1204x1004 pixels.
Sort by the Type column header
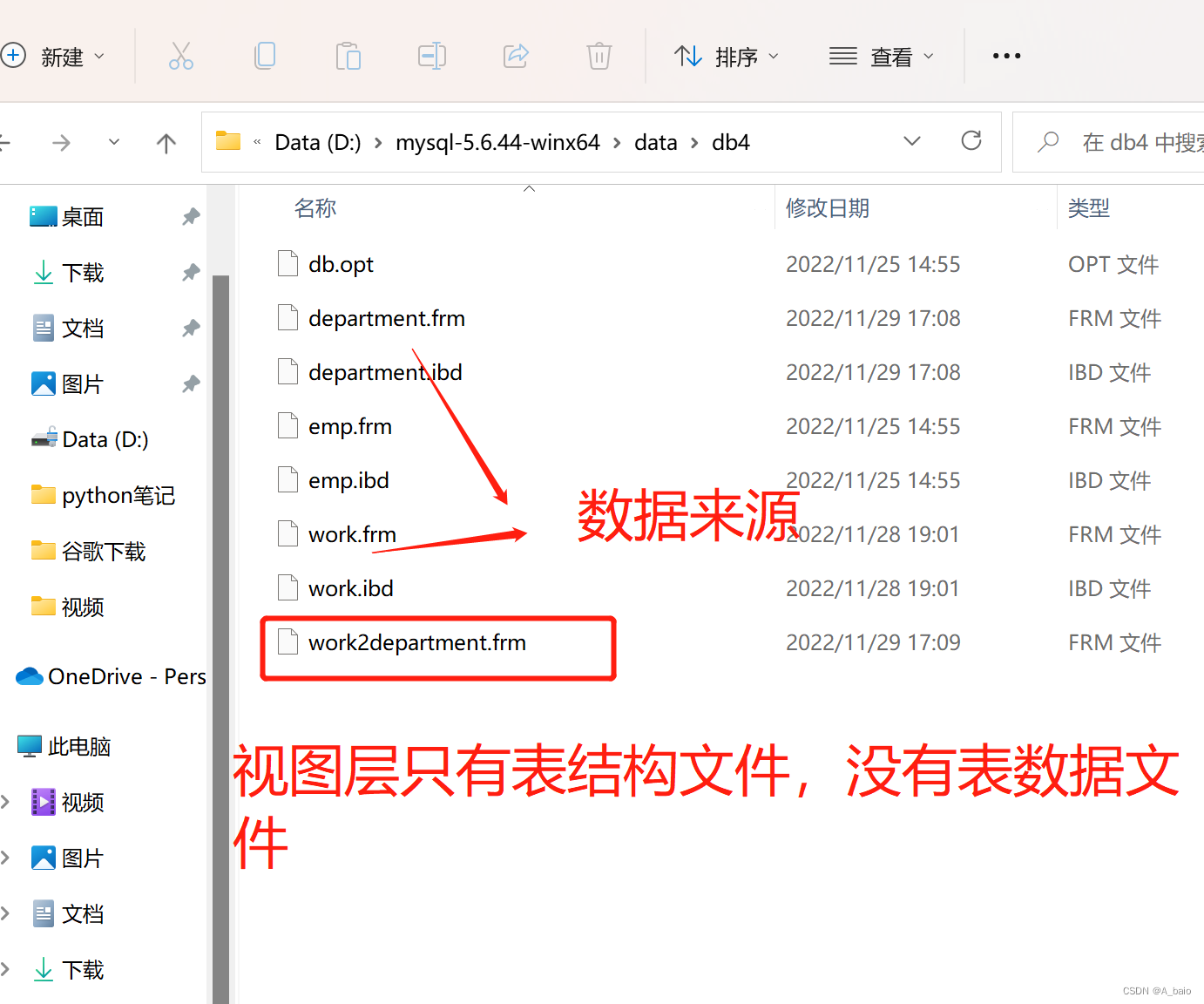click(x=1089, y=208)
